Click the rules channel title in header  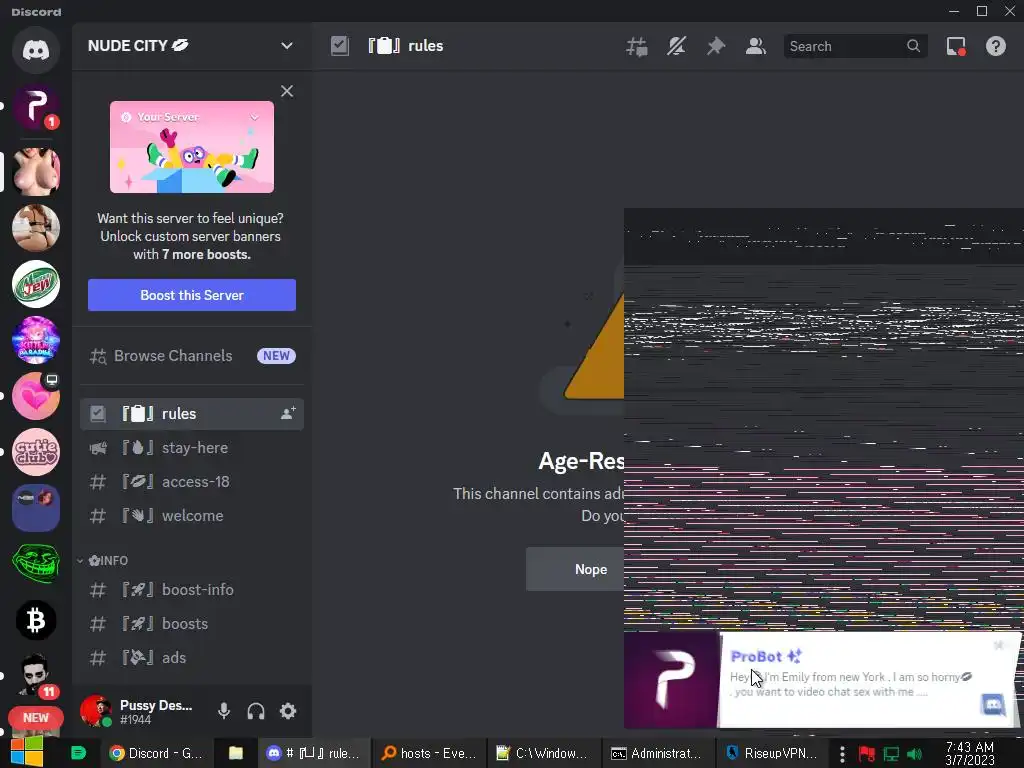coord(425,46)
